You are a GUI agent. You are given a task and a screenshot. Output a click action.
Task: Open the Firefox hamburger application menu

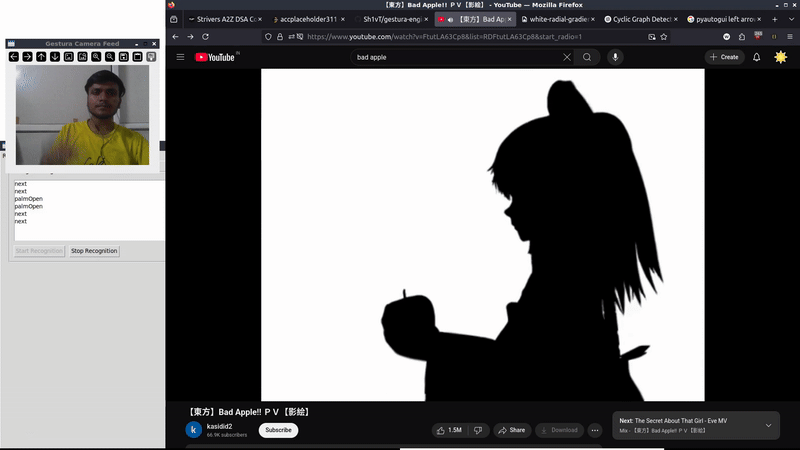[x=790, y=37]
